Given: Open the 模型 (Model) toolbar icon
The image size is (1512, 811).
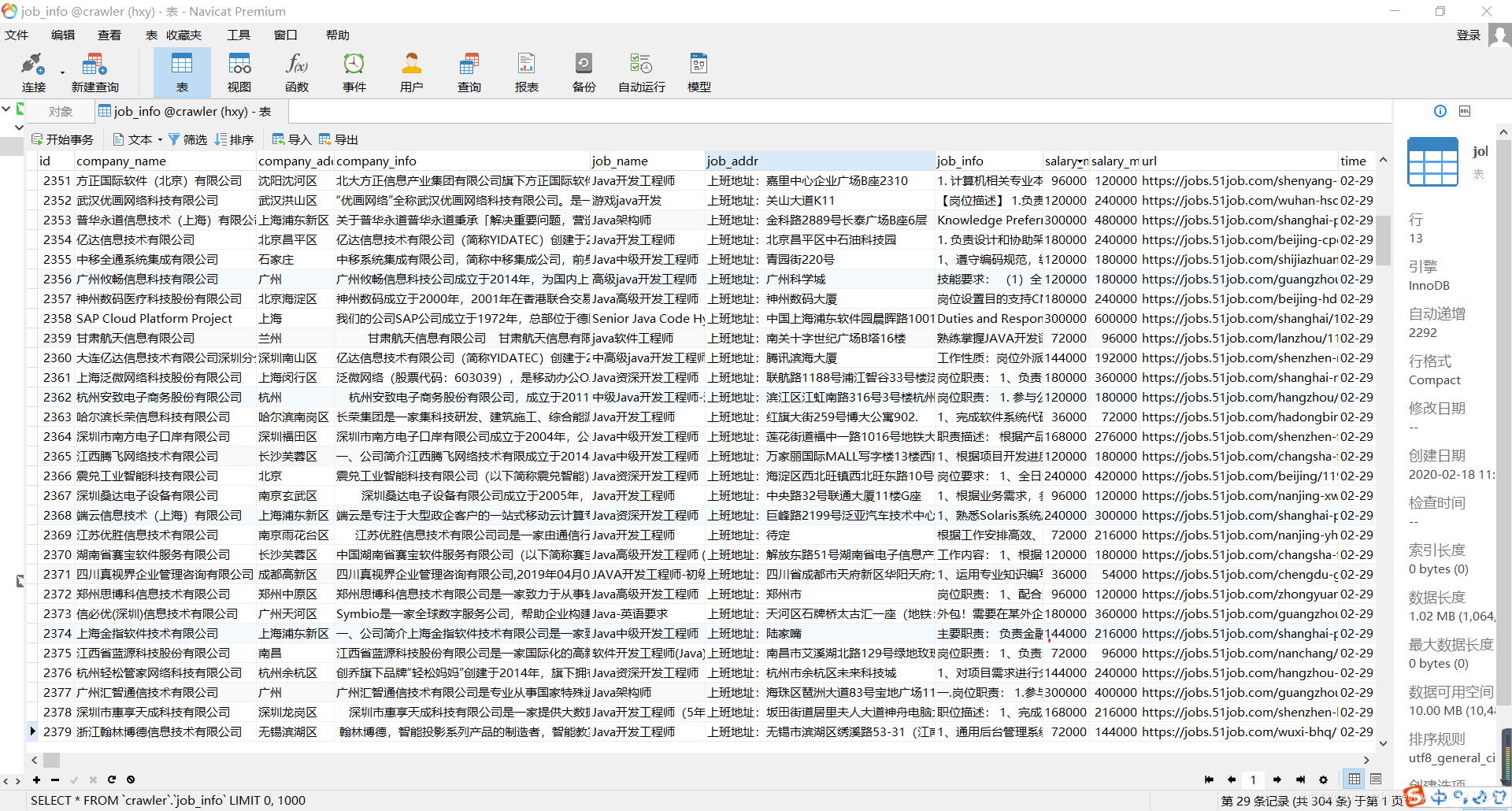Looking at the screenshot, I should click(699, 72).
